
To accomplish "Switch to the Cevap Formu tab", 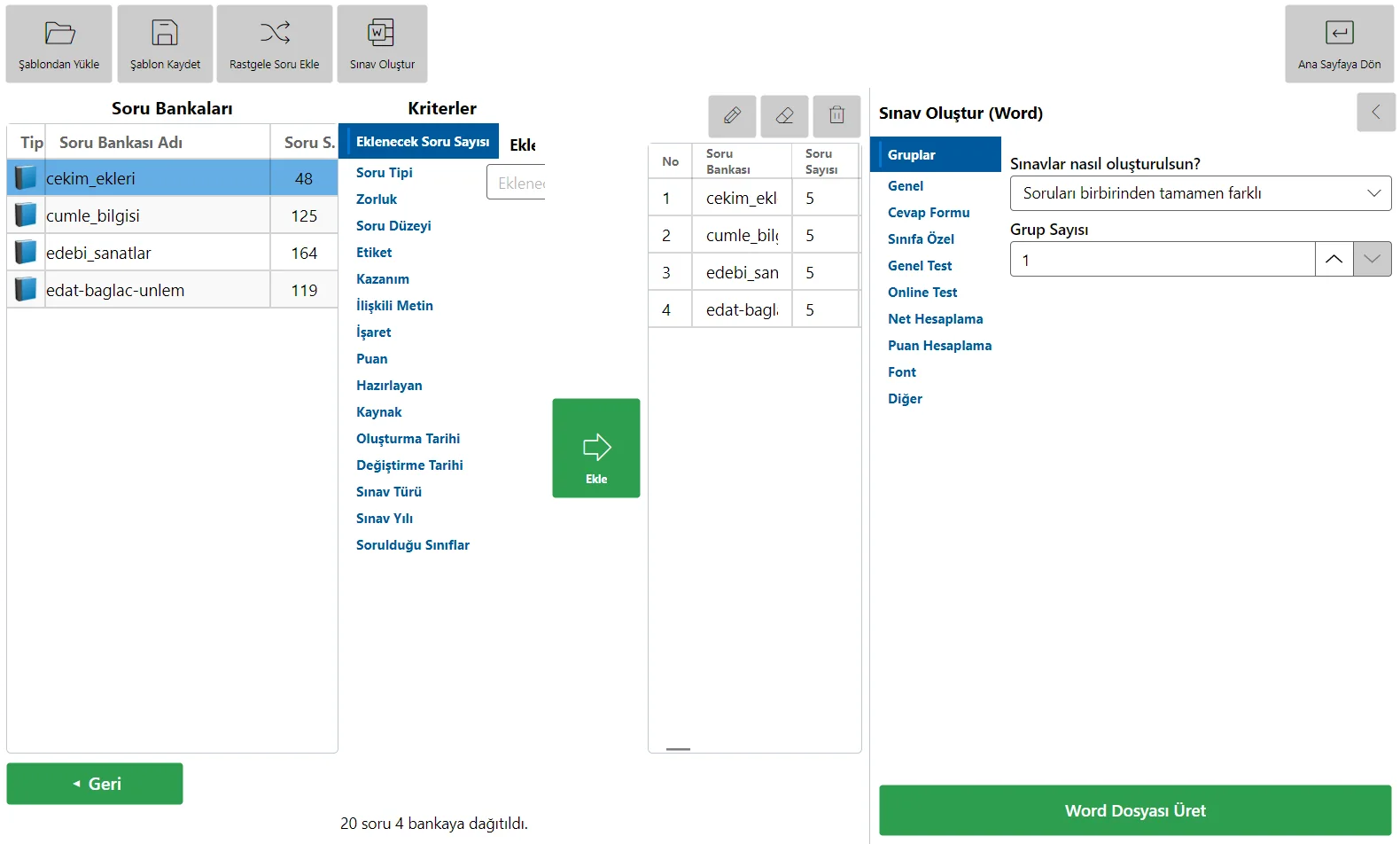I will pyautogui.click(x=929, y=213).
